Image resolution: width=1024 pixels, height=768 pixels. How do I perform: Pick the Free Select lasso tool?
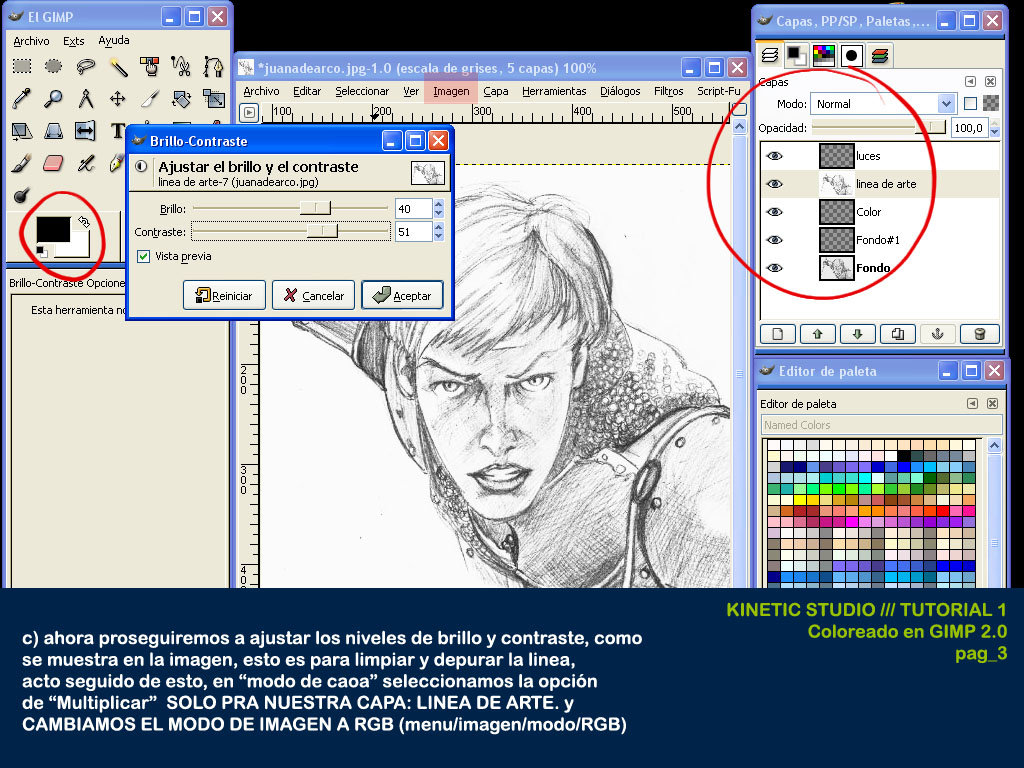86,66
